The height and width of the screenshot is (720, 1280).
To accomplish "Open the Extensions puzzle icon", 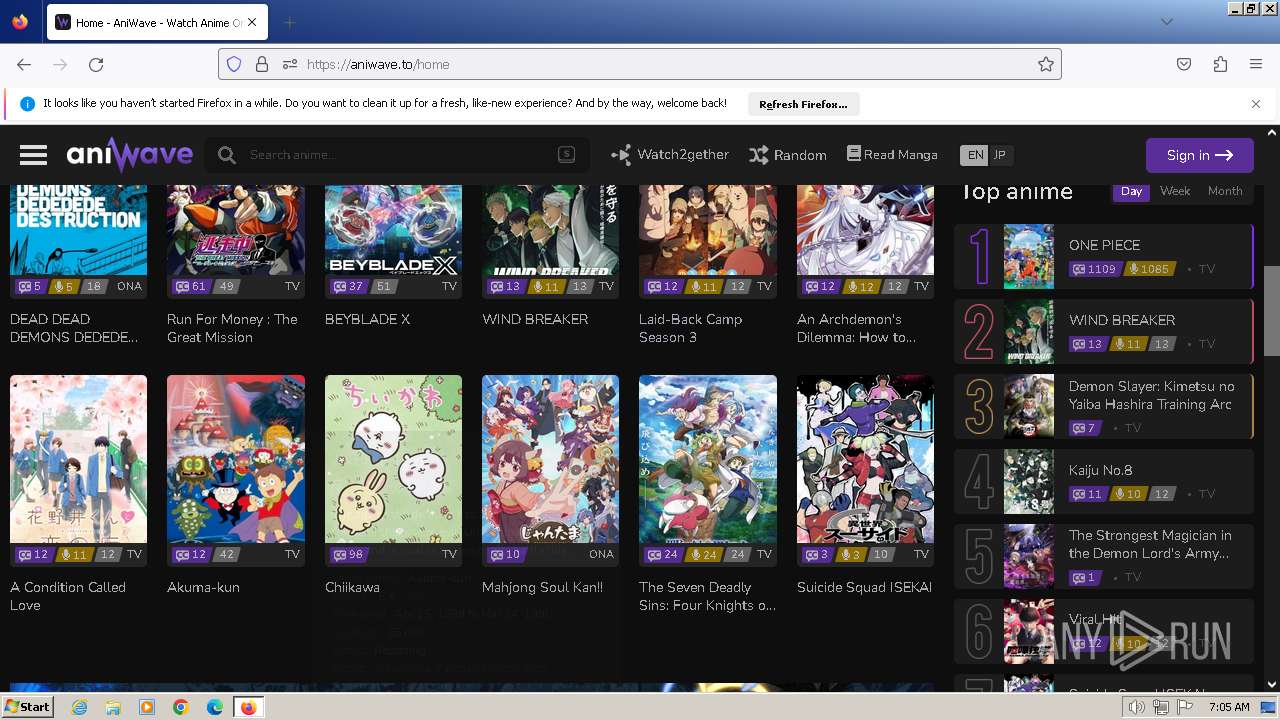I will pos(1220,64).
